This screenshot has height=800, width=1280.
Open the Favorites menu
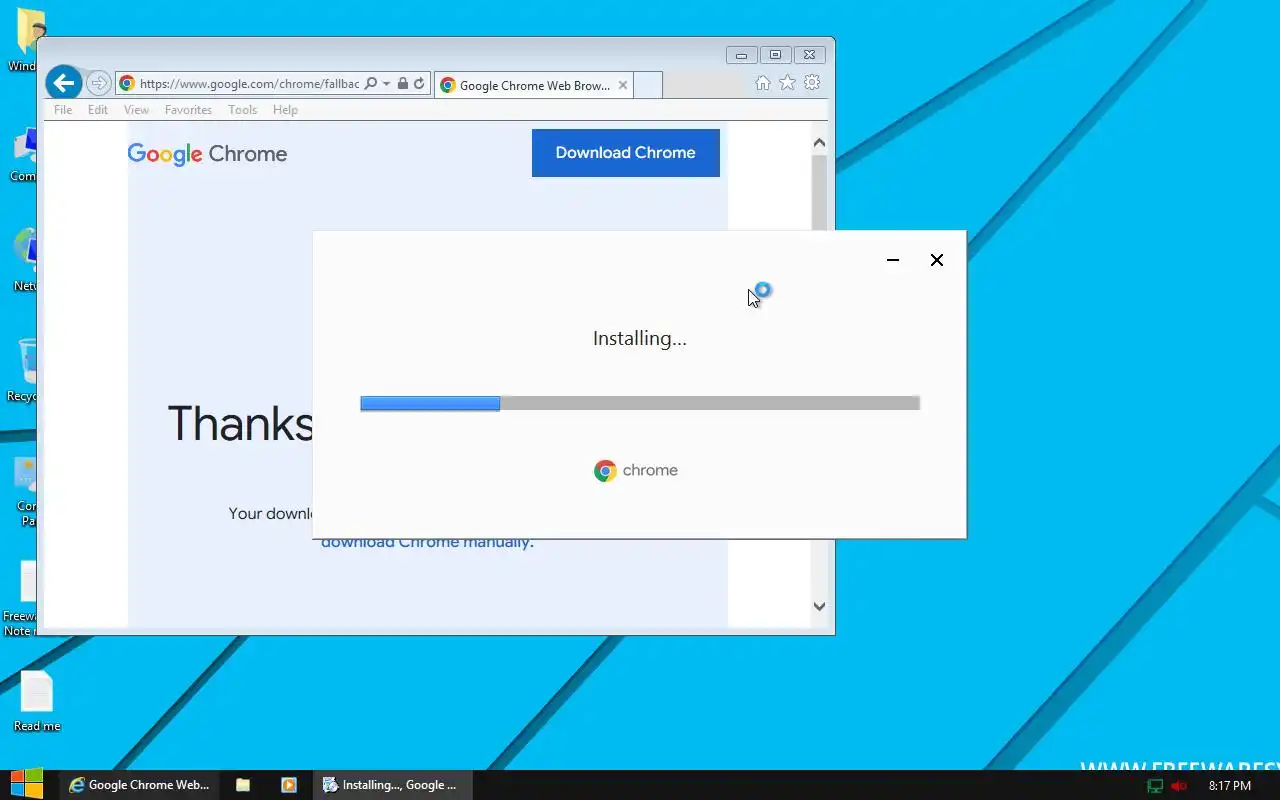[x=188, y=110]
